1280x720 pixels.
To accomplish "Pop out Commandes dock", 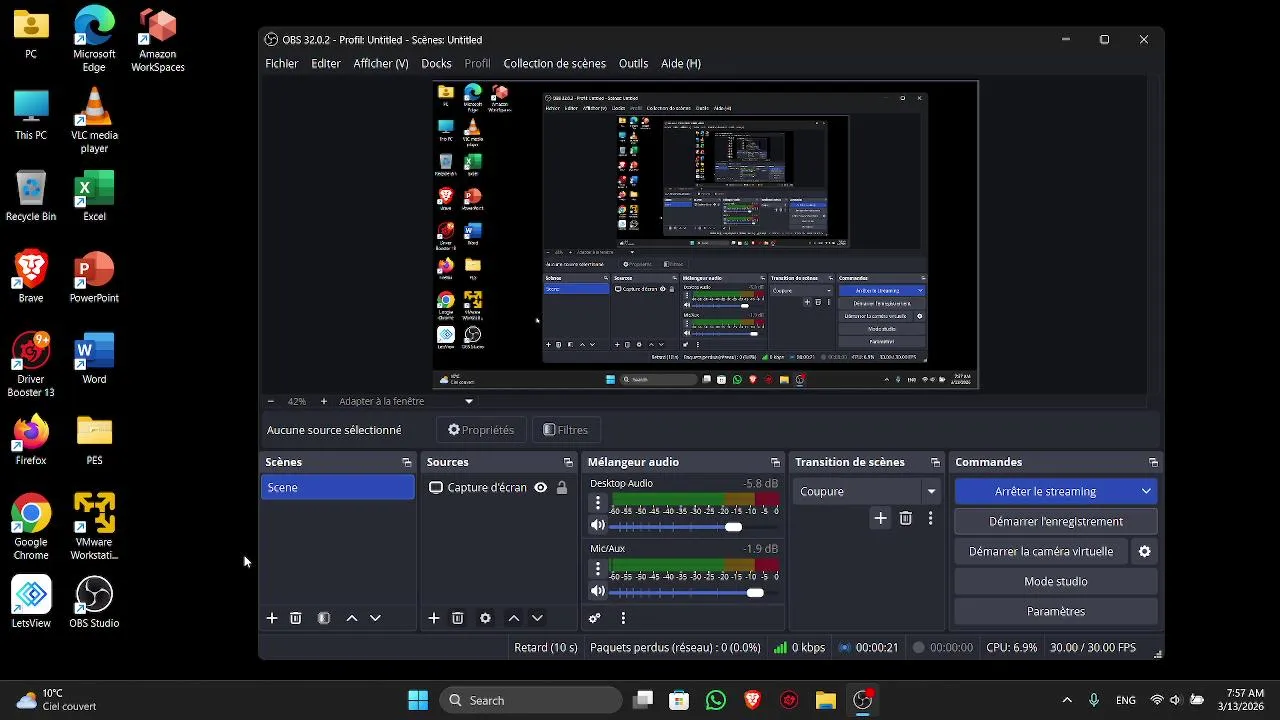I will click(1153, 462).
